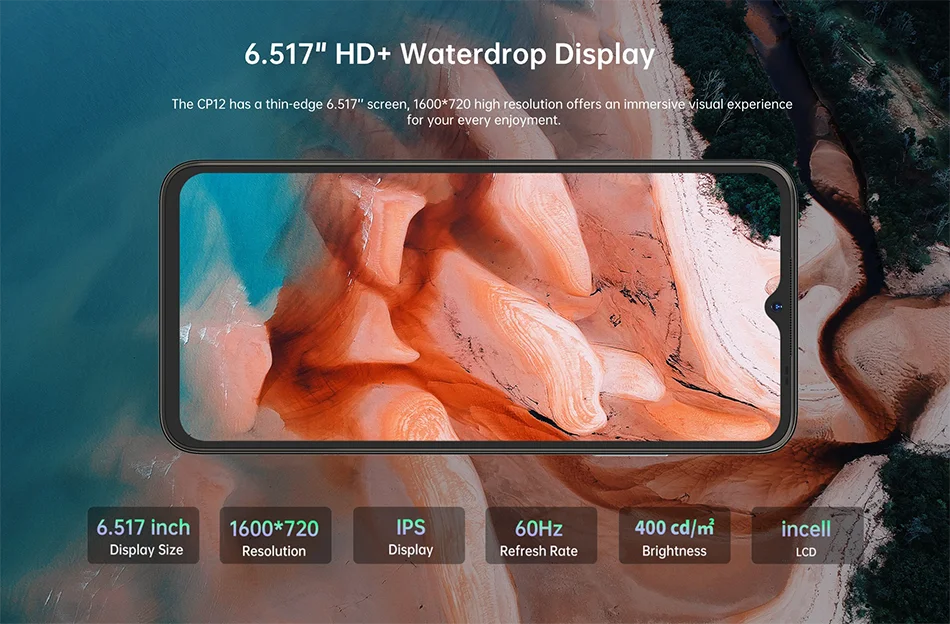
Task: Click the 6.517" HD+ Waterdrop Display heading
Action: pos(450,54)
